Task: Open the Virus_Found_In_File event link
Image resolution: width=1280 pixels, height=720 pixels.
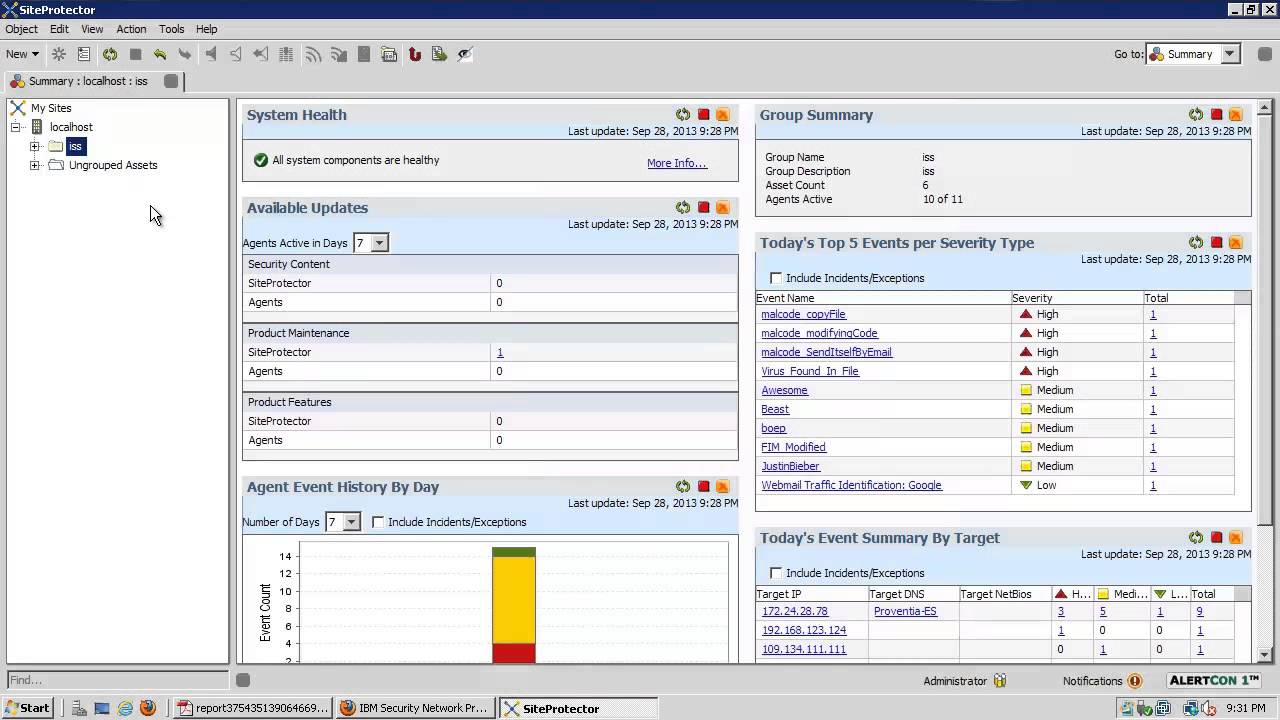Action: pyautogui.click(x=810, y=371)
